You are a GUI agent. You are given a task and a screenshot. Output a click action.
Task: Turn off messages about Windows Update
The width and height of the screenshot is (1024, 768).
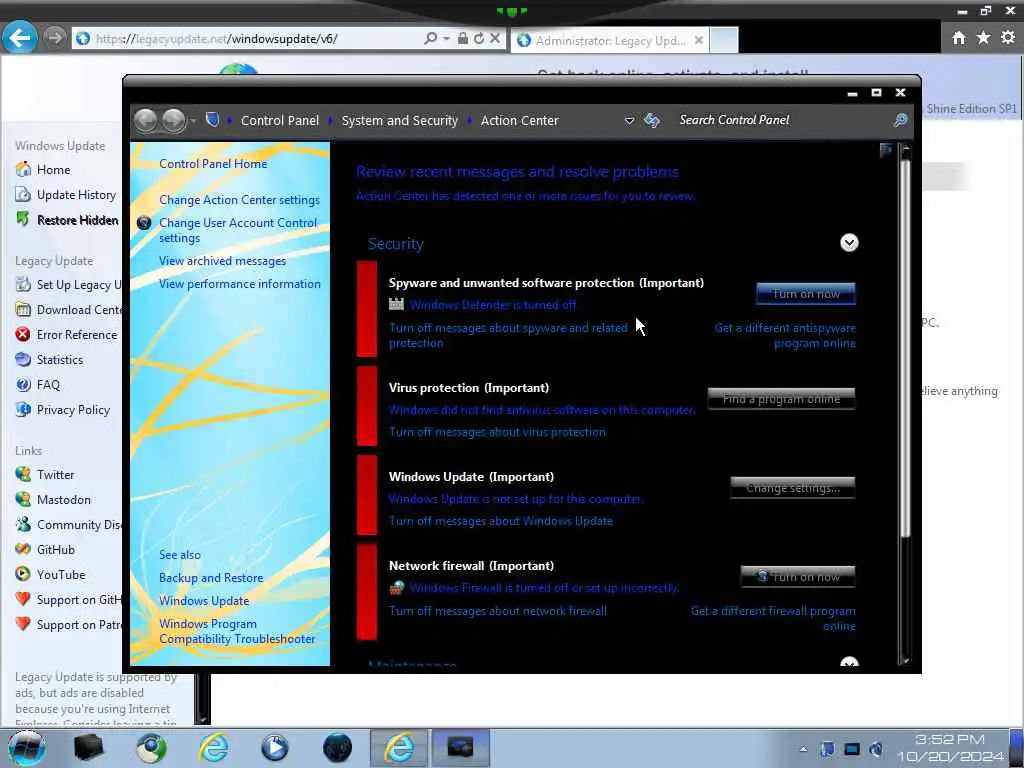pos(501,521)
